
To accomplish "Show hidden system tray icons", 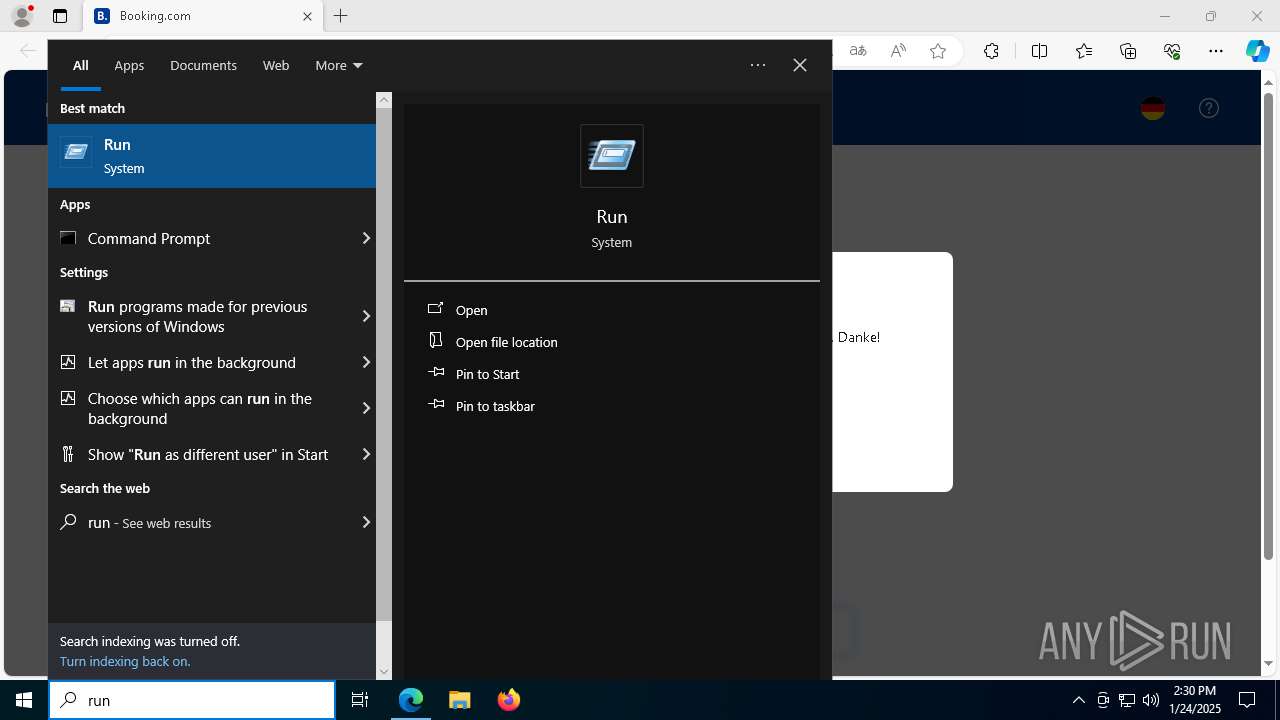I will [x=1078, y=700].
